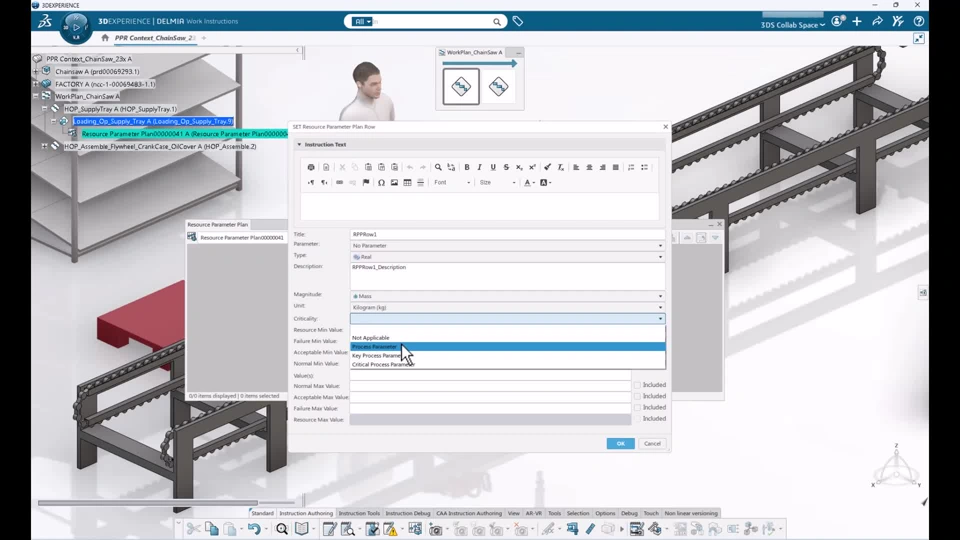This screenshot has width=960, height=540.
Task: Collapse the Instruction Text section
Action: click(x=299, y=144)
